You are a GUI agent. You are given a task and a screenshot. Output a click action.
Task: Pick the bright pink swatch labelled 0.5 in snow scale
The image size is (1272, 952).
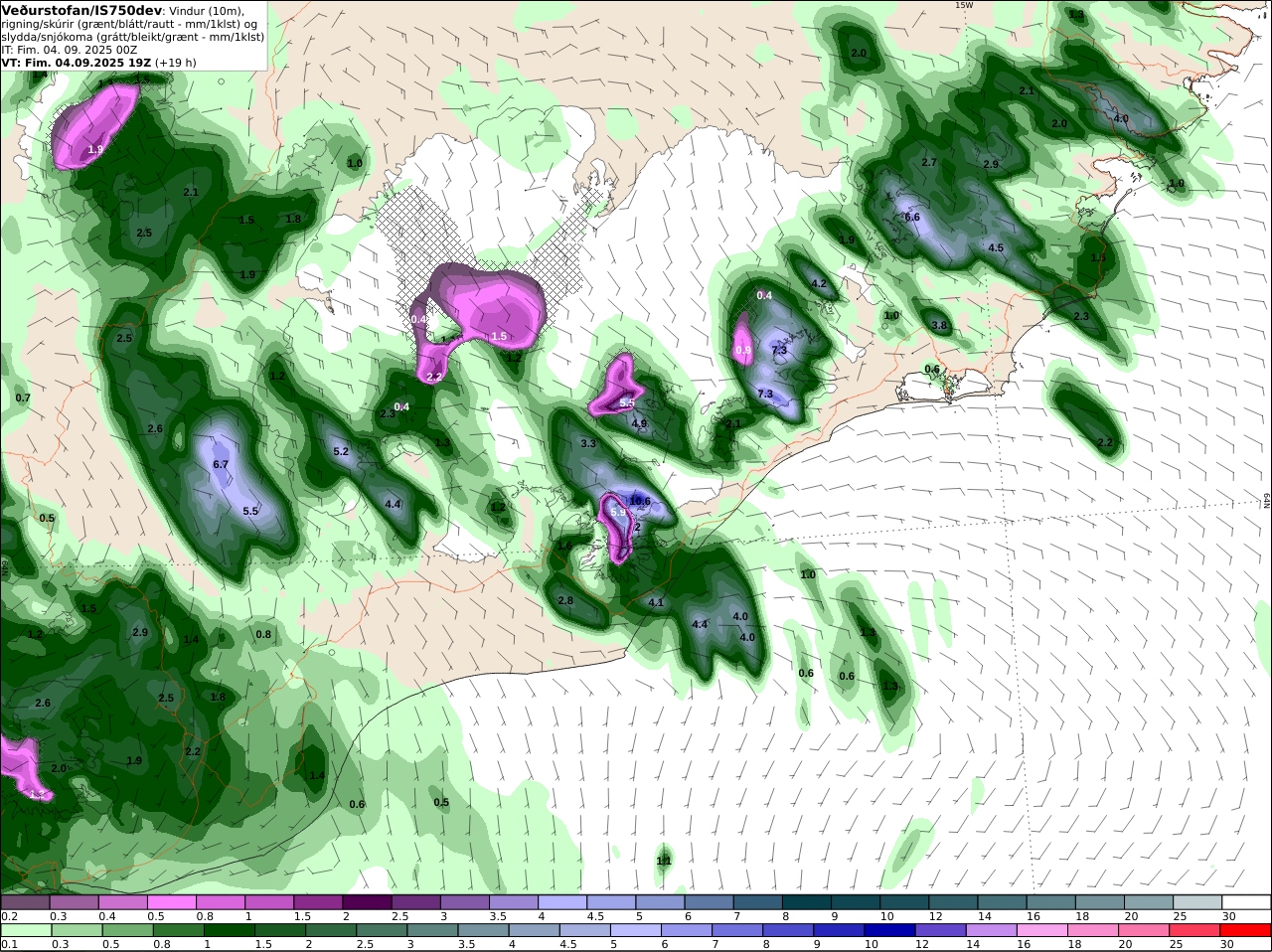(x=171, y=902)
